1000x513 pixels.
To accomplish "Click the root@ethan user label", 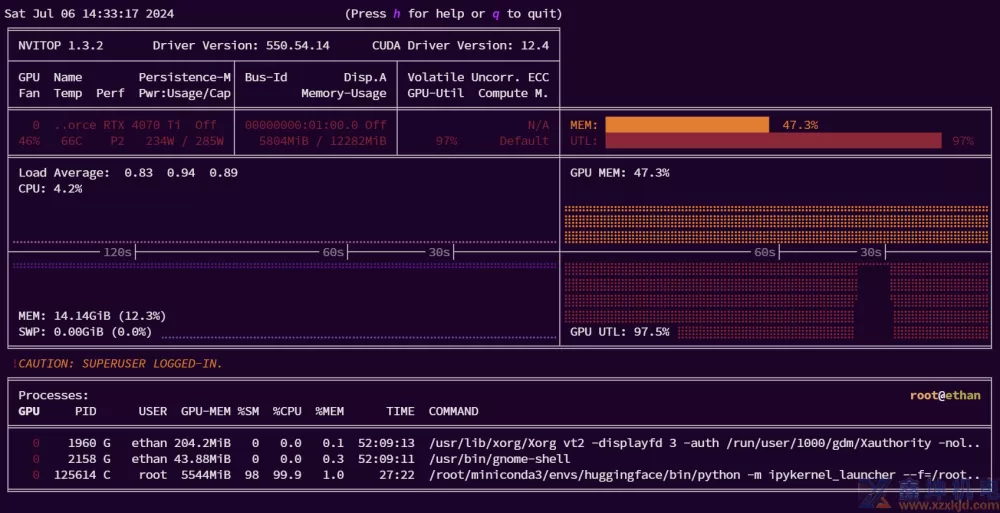I will (945, 396).
